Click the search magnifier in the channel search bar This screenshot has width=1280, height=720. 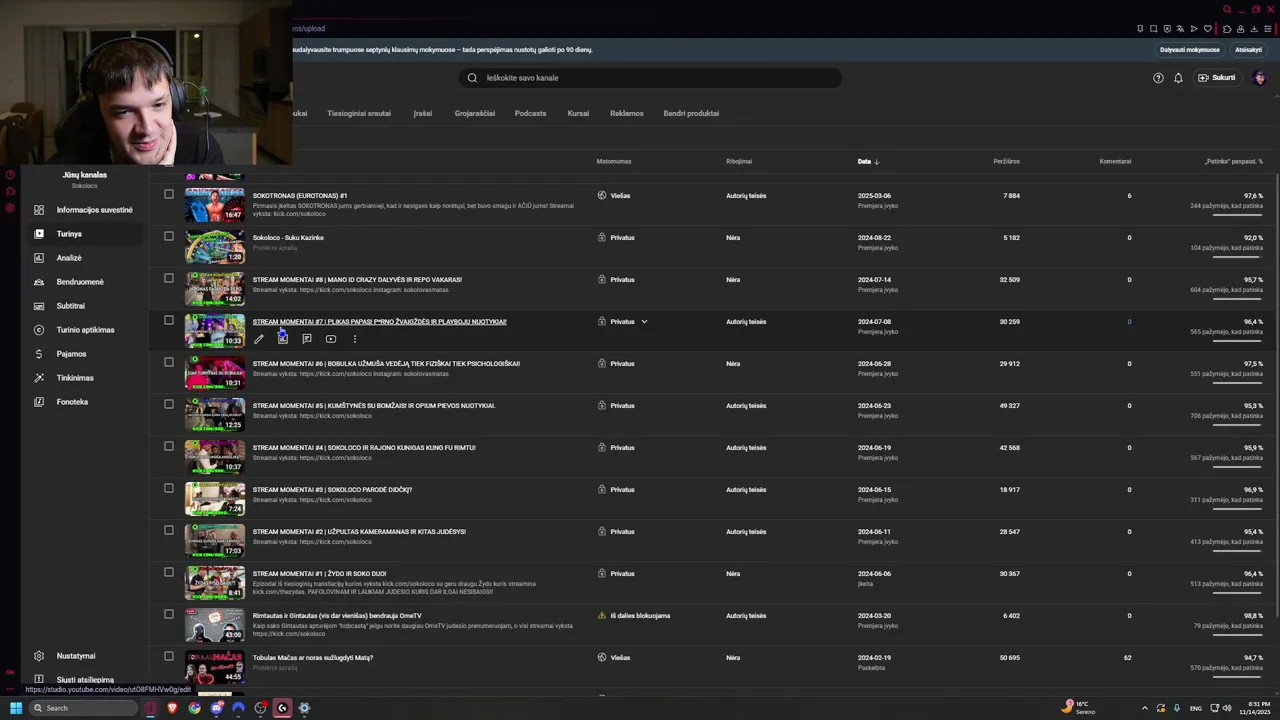pos(472,78)
